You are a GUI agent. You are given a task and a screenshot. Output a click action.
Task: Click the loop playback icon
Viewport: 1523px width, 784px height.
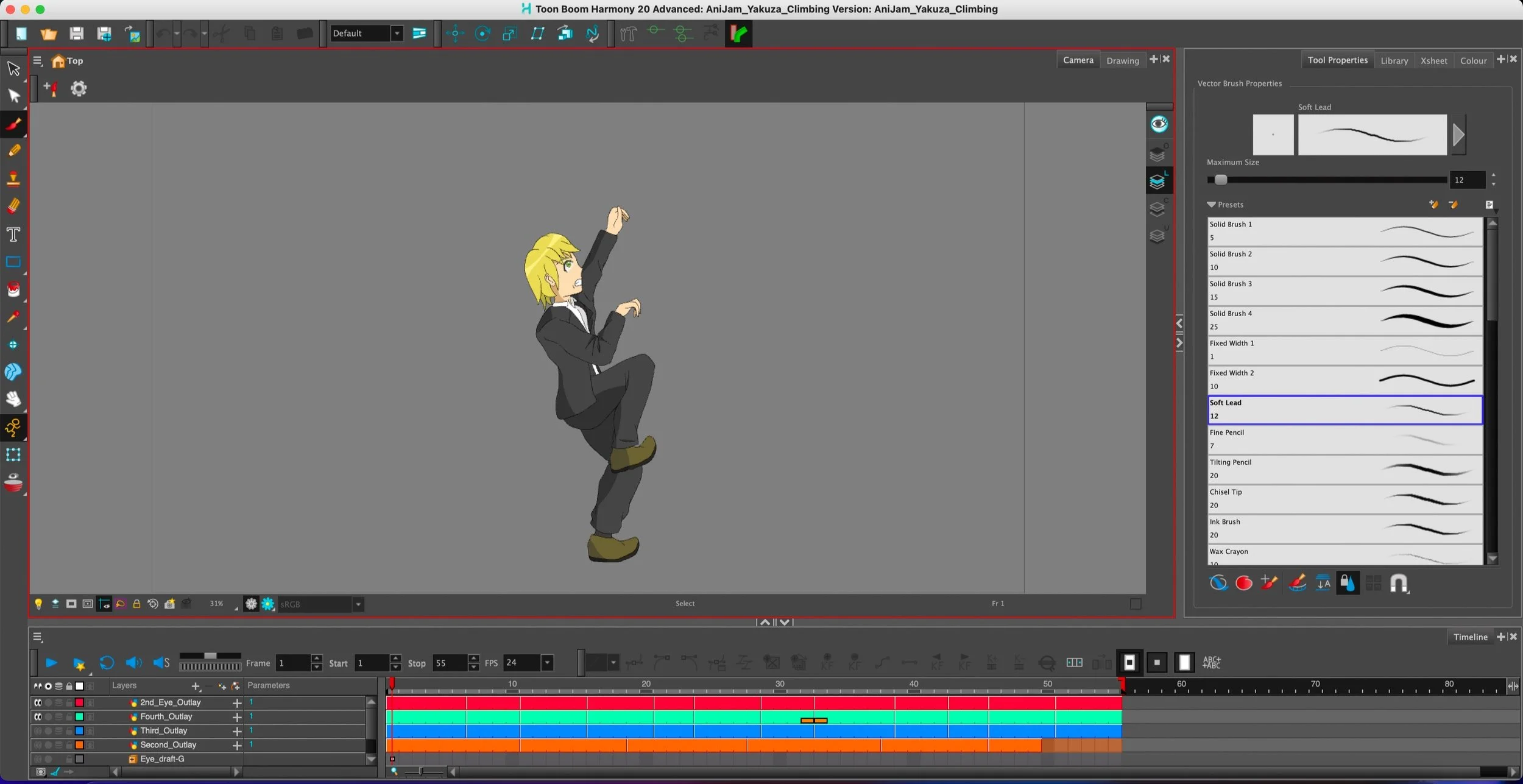107,663
